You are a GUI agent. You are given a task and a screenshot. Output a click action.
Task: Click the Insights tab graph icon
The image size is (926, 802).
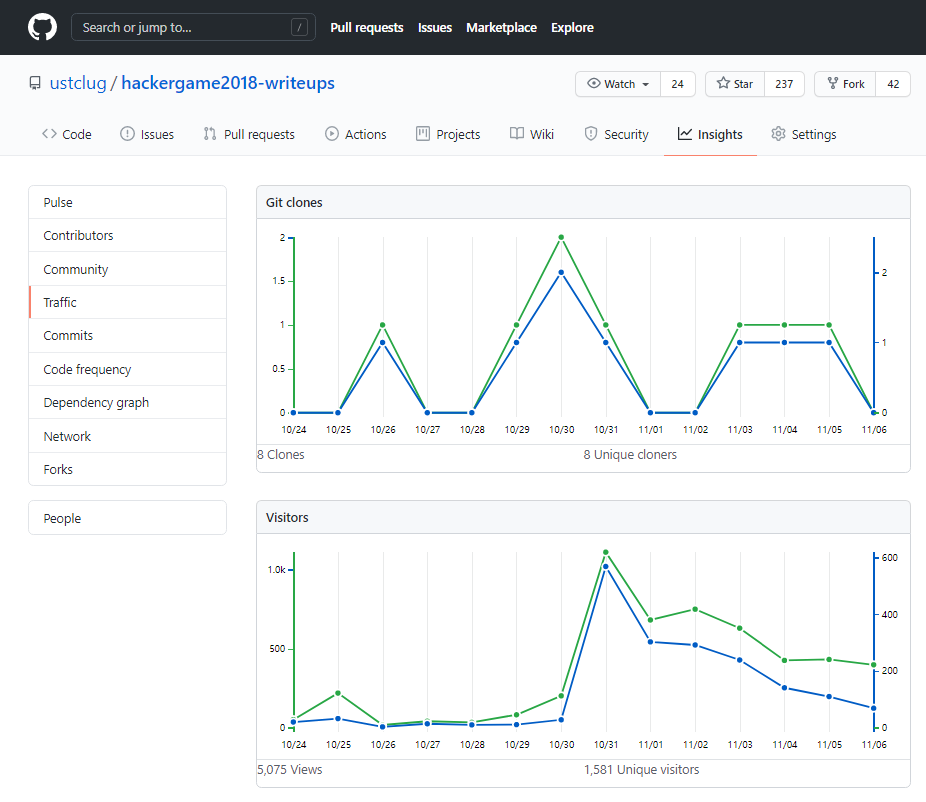pyautogui.click(x=685, y=134)
